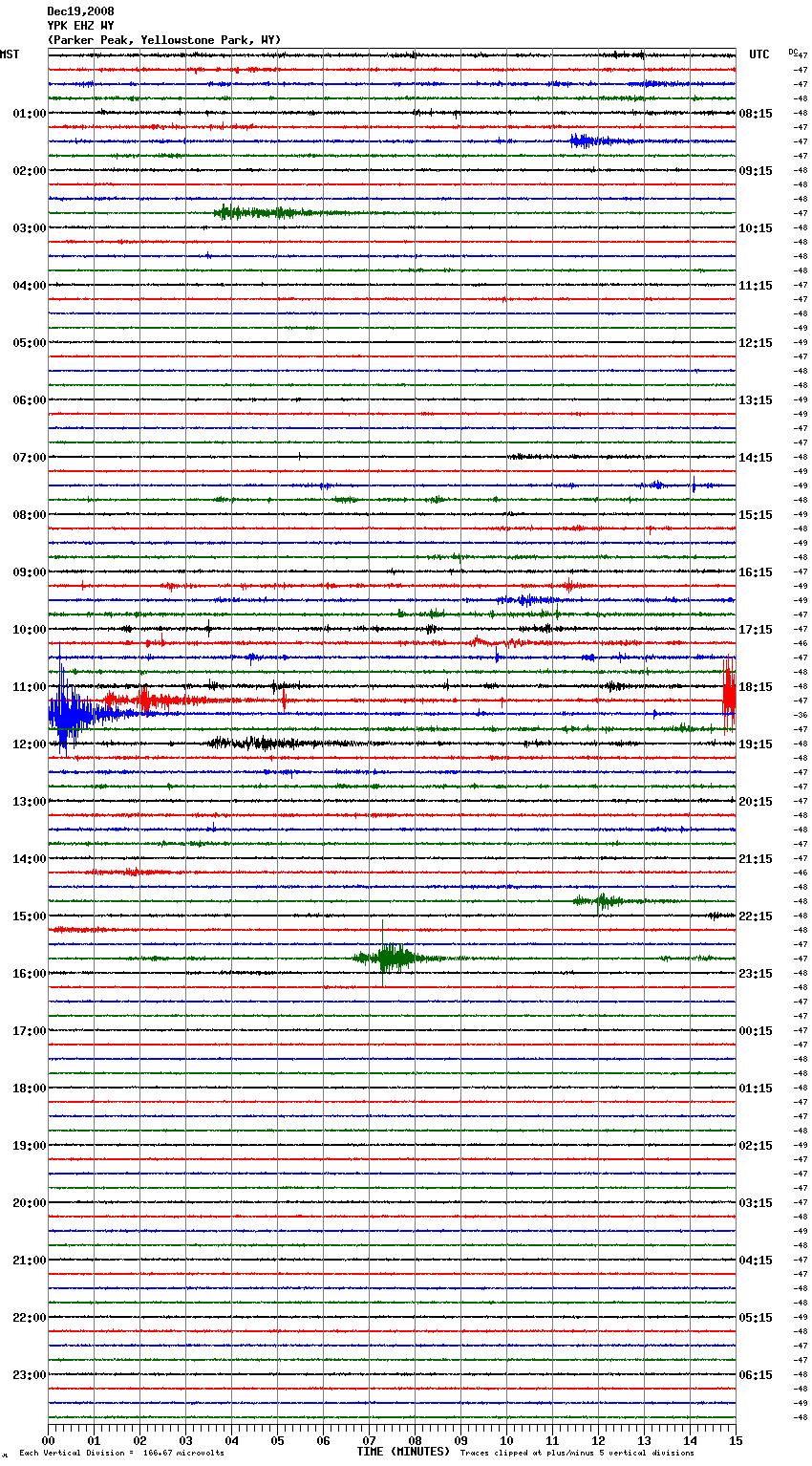
Task: Click the 21:15 UTC time label
Action: [x=756, y=859]
